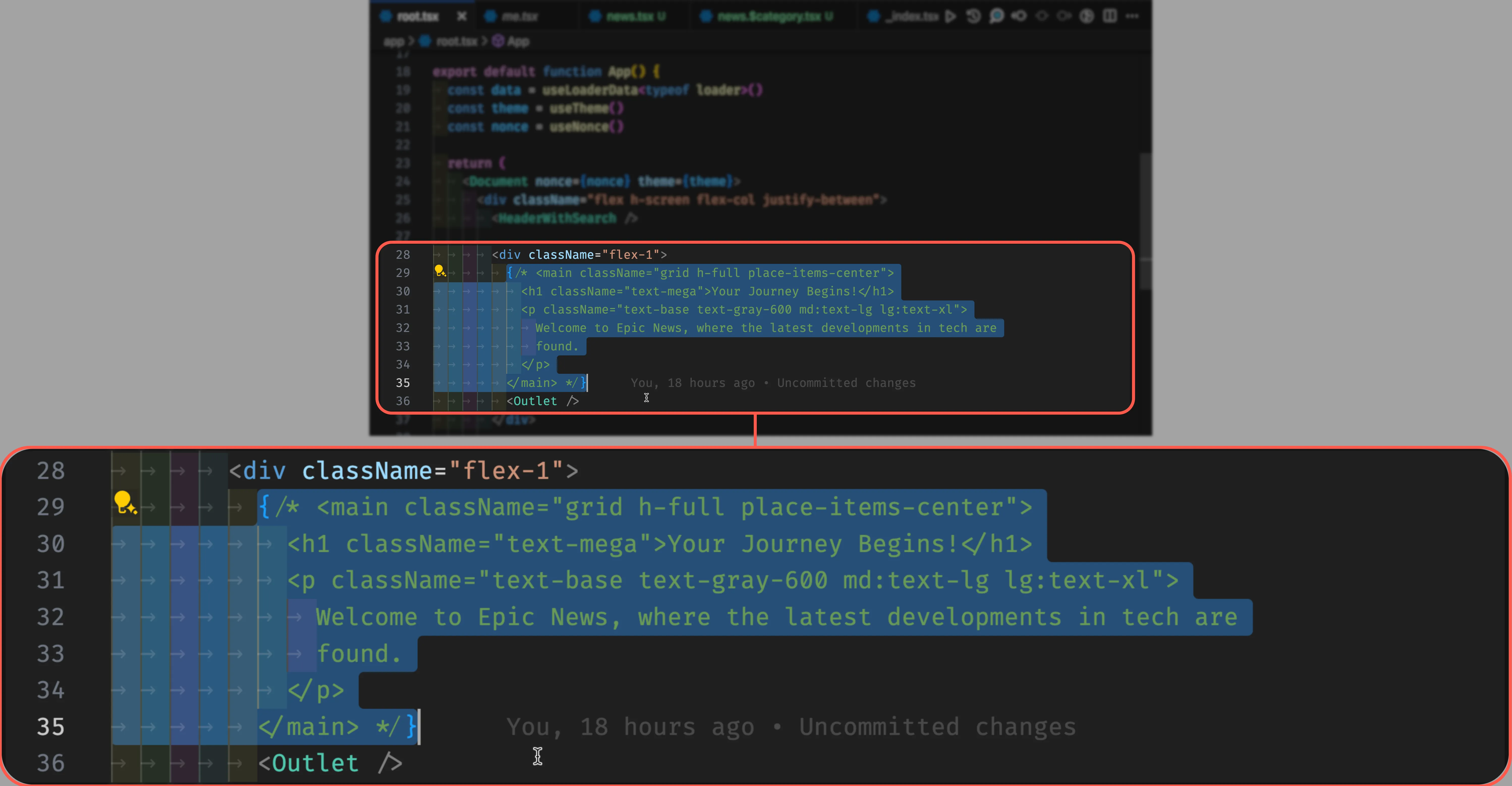Viewport: 1512px width, 786px height.
Task: Click 'flex-1' div line in editor window
Action: coord(579,254)
